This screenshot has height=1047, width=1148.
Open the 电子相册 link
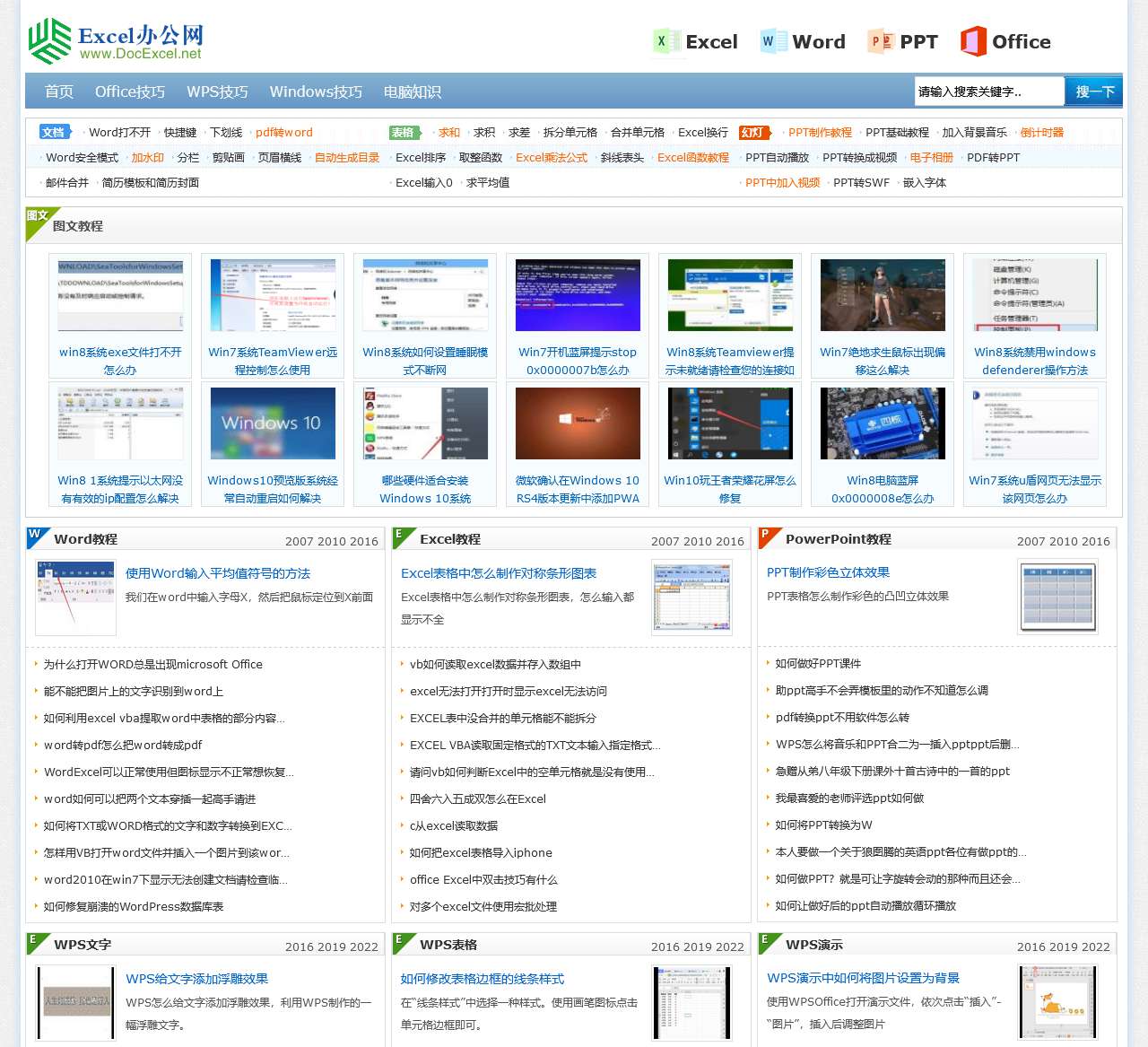coord(932,157)
